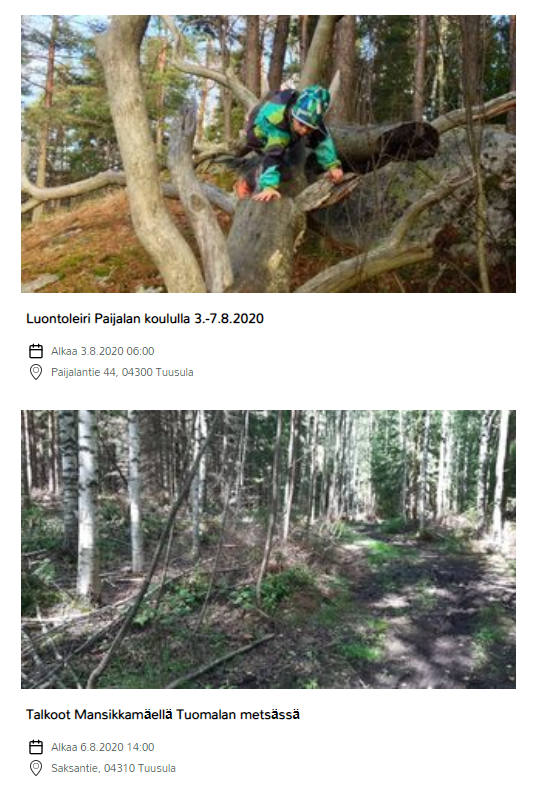Image resolution: width=543 pixels, height=792 pixels.
Task: Click the address Paijalantie 44, 04300 Tuusula
Action: click(122, 372)
